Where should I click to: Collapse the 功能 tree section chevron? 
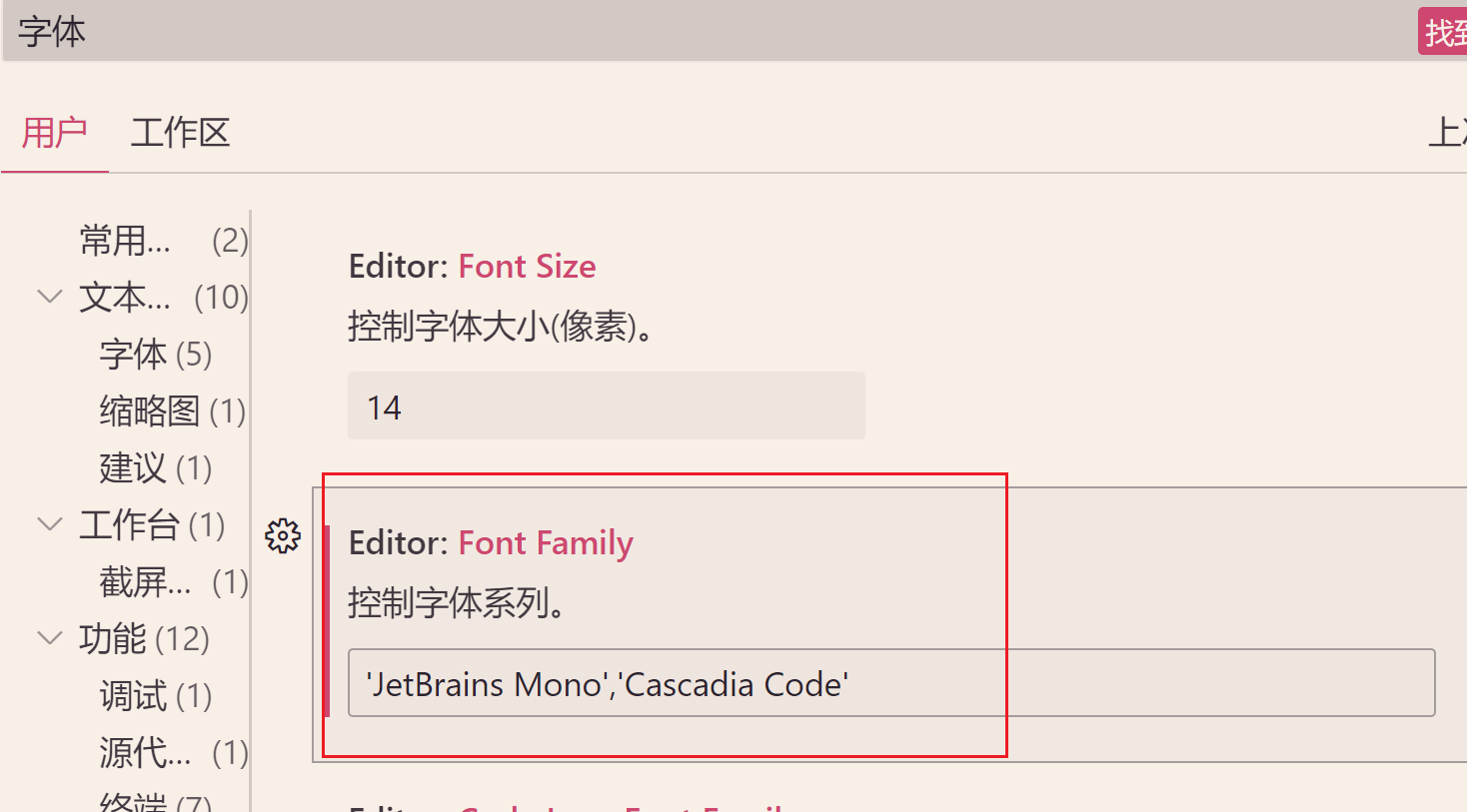pyautogui.click(x=50, y=638)
